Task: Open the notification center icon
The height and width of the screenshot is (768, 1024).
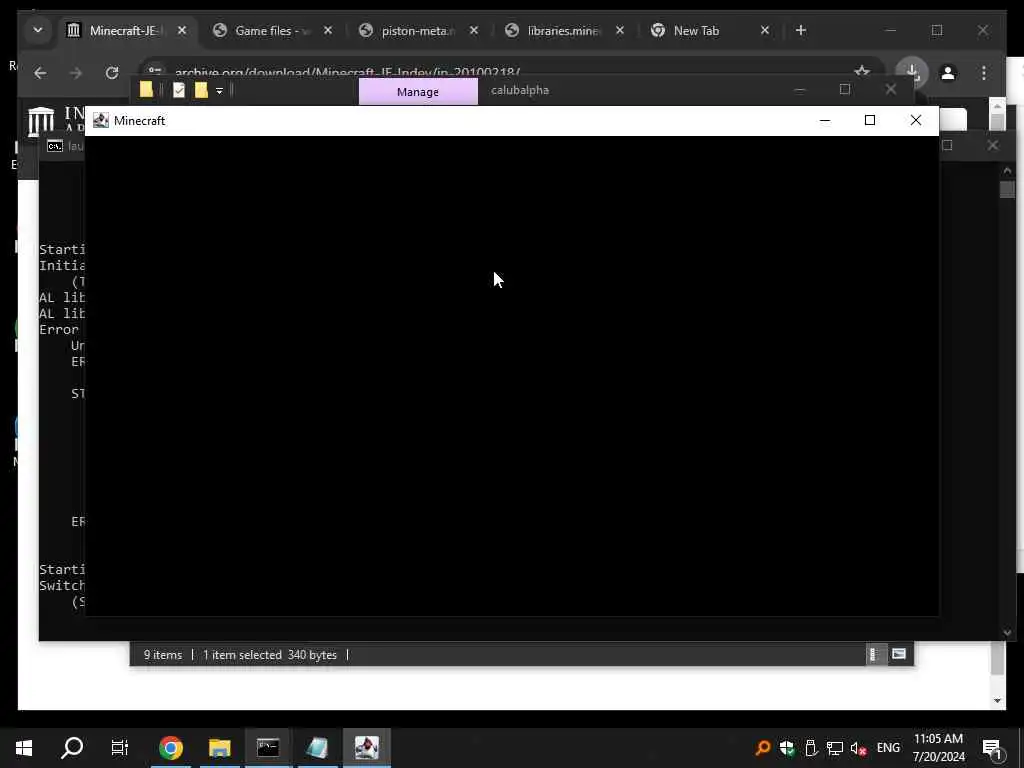Action: click(992, 748)
